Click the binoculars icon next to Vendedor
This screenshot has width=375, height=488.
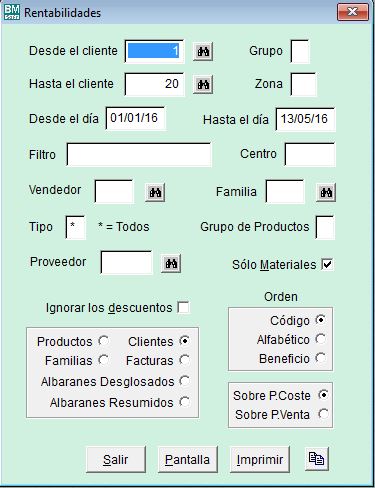[155, 192]
